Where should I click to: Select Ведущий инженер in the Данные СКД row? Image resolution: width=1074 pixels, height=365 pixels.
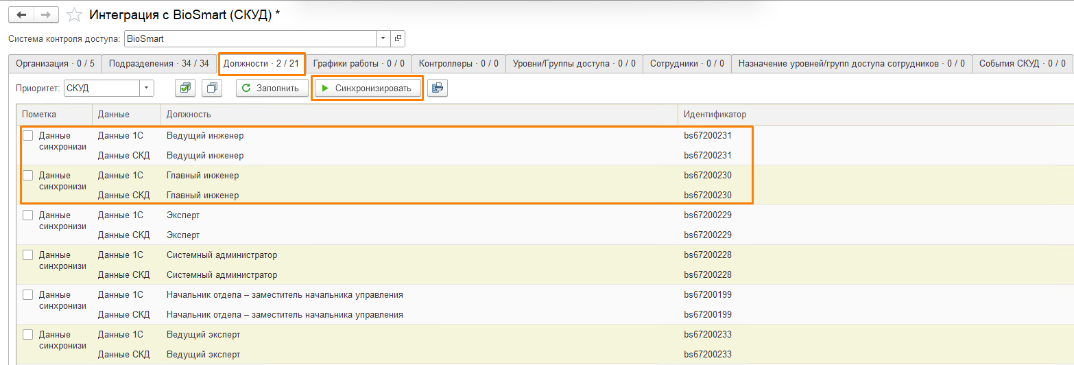pos(205,155)
